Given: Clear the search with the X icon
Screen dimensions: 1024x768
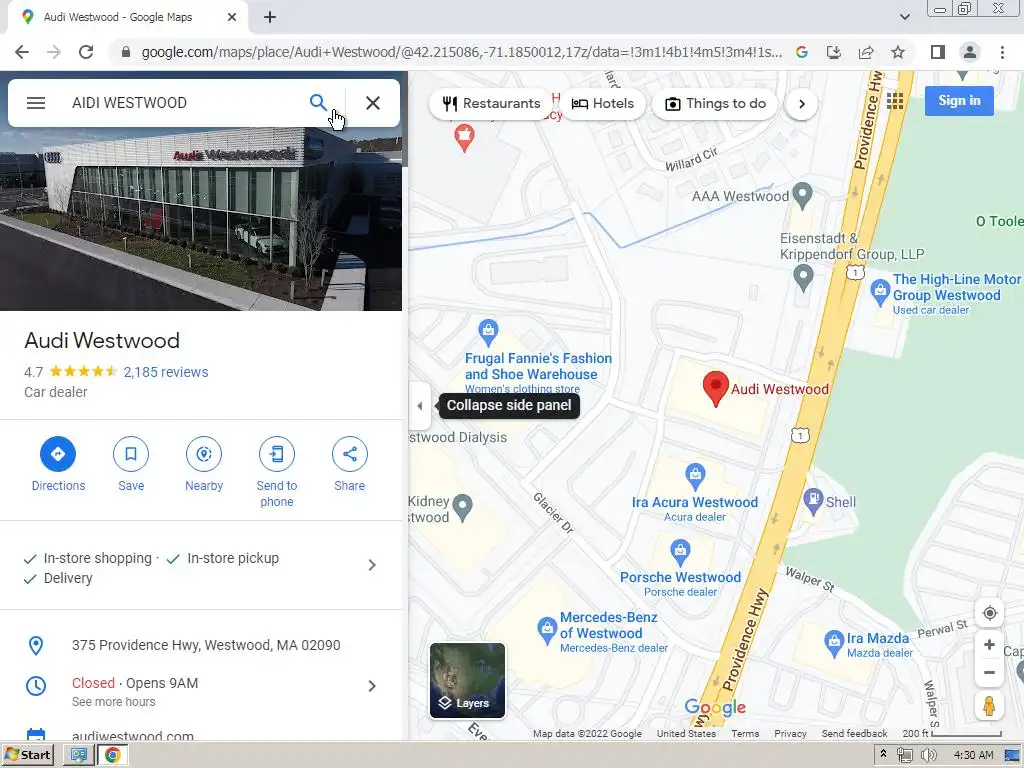Looking at the screenshot, I should pos(373,103).
